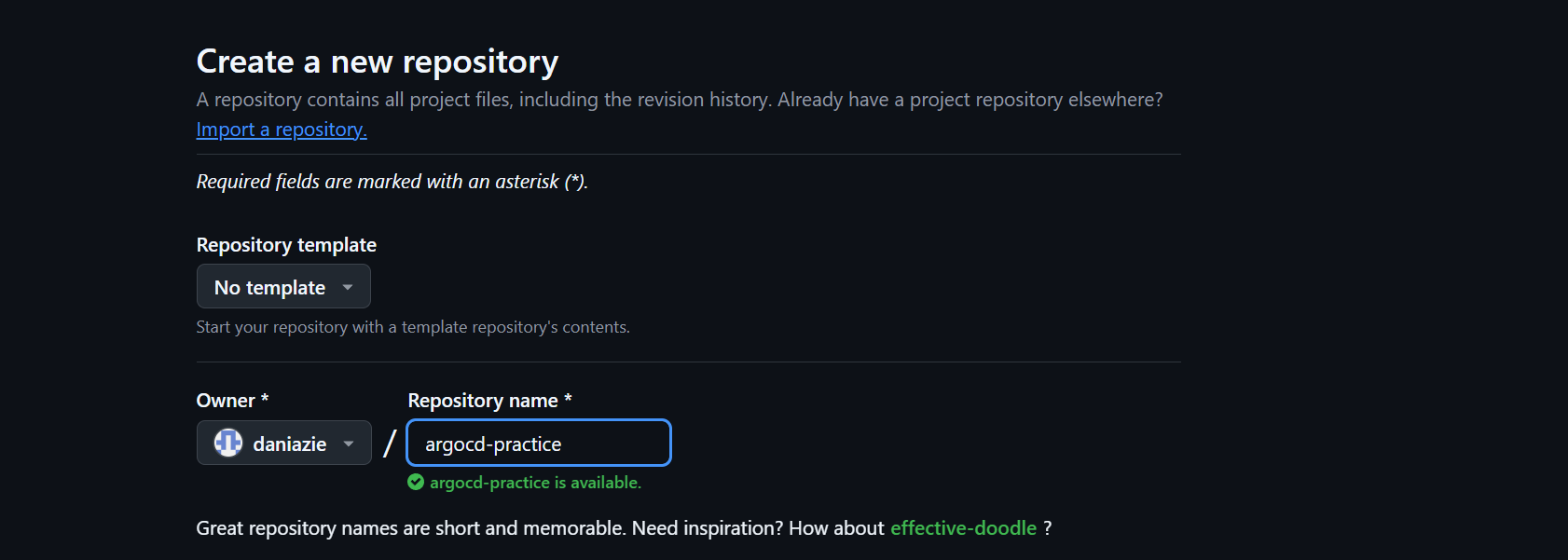Click the template repository contents hint text
Image resolution: width=1568 pixels, height=560 pixels.
tap(413, 327)
